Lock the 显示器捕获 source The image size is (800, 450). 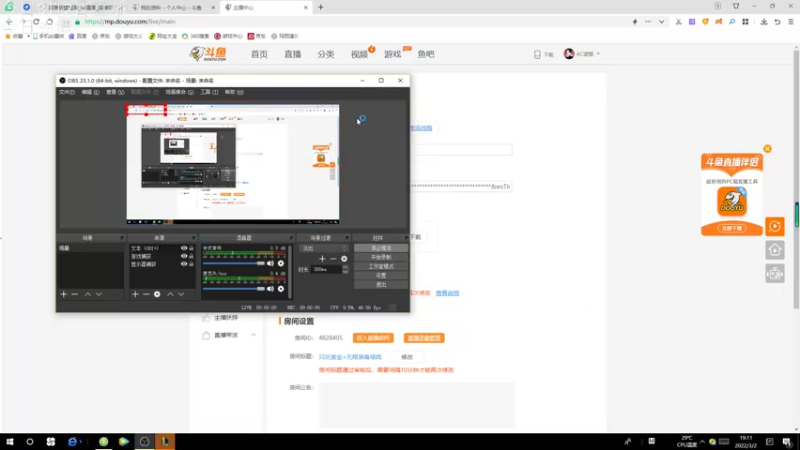[x=191, y=264]
